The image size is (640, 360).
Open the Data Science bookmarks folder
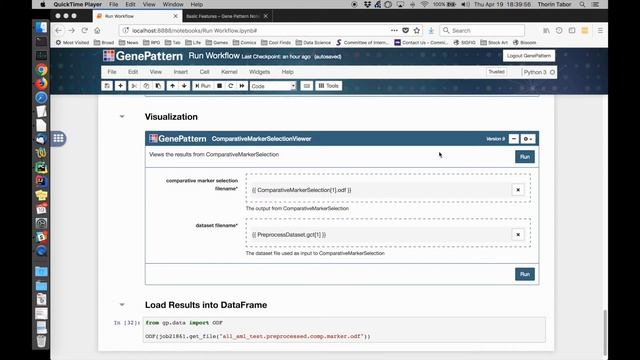coord(313,42)
